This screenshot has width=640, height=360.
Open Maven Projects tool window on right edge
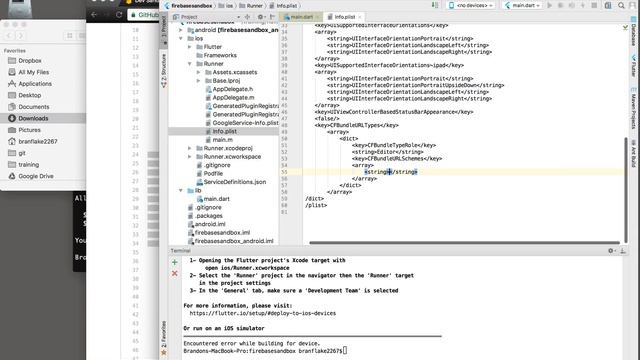point(633,108)
